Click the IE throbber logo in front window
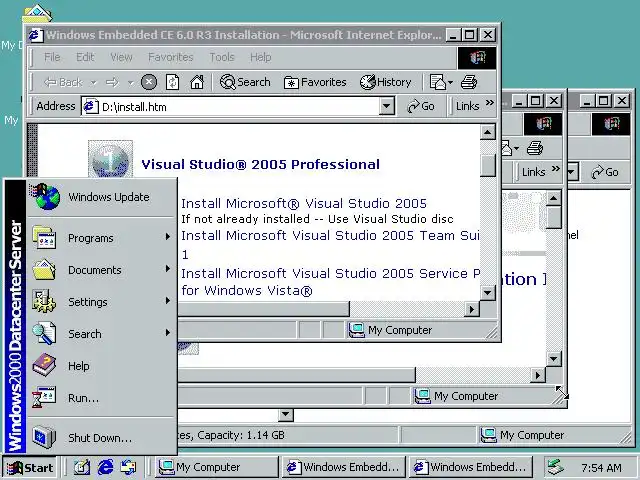Image resolution: width=640 pixels, height=480 pixels. point(477,58)
